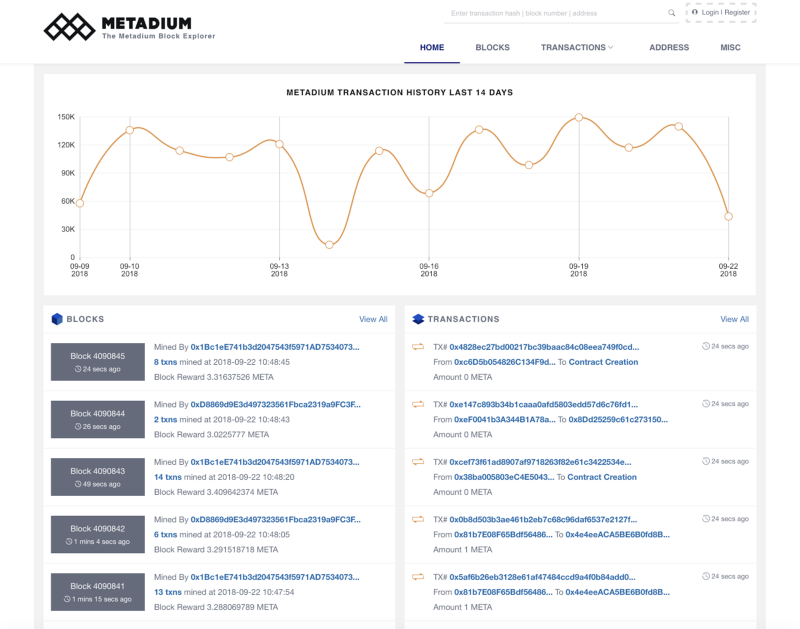Screen dimensions: 800x629
Task: Click transfer arrows icon for TX 0xe147c893
Action: [x=418, y=405]
